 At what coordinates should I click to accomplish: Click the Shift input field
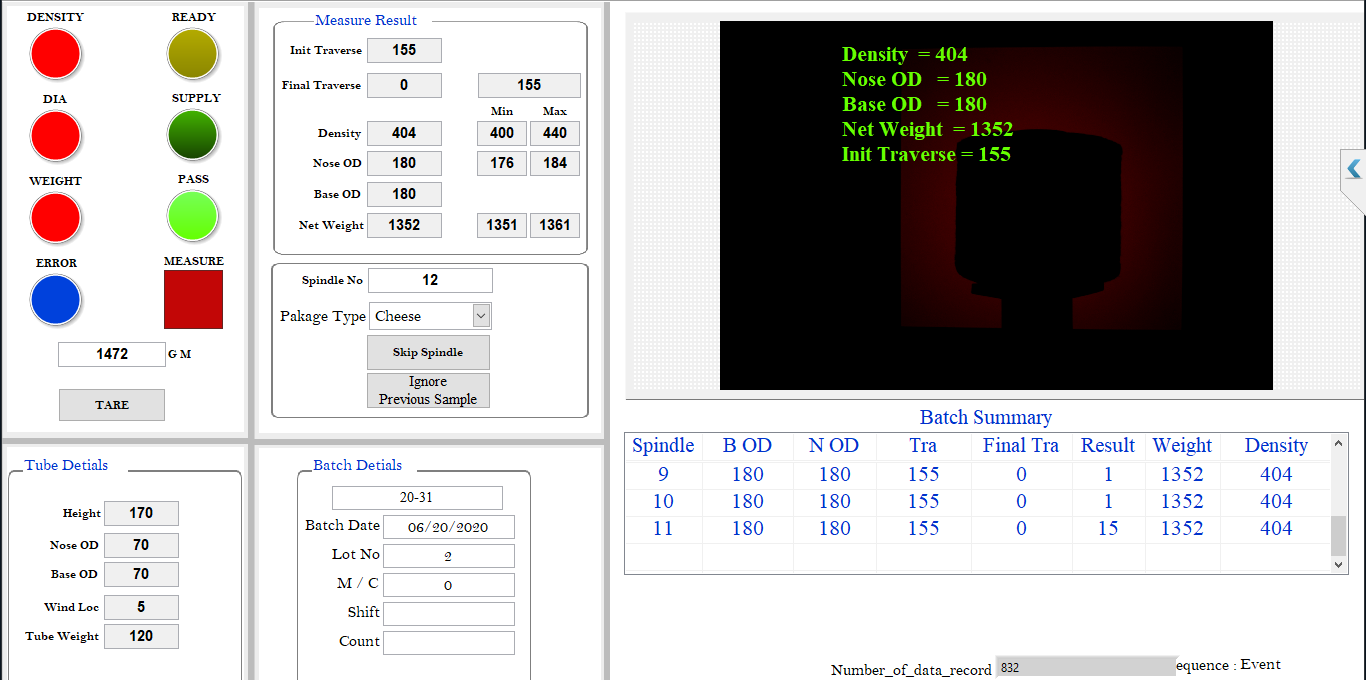tap(448, 614)
